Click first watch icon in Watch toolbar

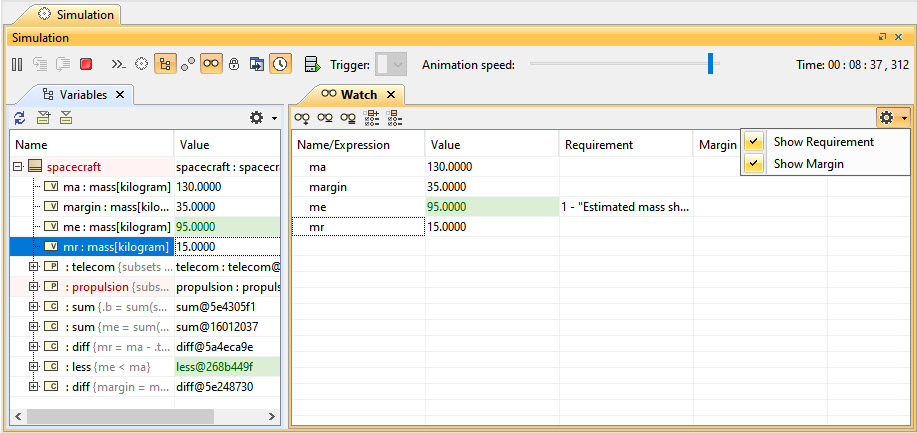[x=301, y=118]
